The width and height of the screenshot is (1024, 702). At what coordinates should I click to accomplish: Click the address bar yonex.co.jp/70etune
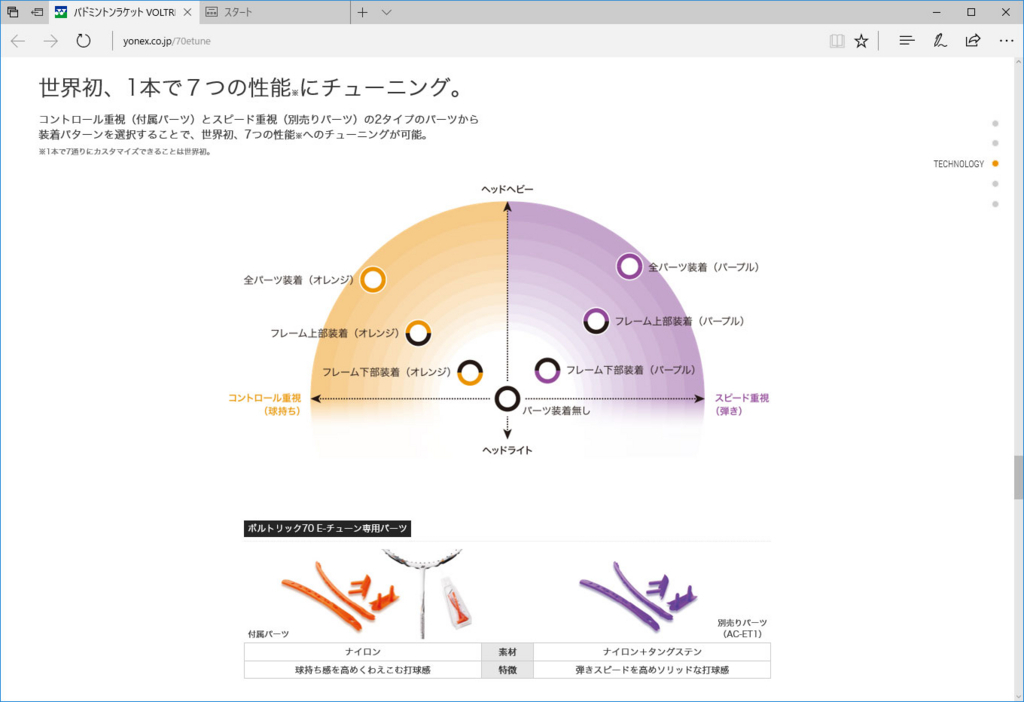pos(167,41)
